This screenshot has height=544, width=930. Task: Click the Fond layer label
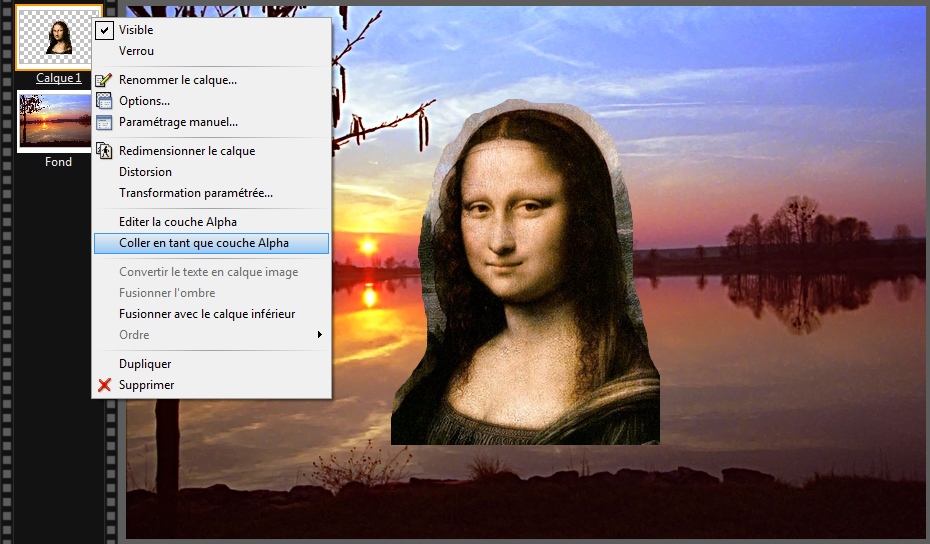tap(58, 162)
